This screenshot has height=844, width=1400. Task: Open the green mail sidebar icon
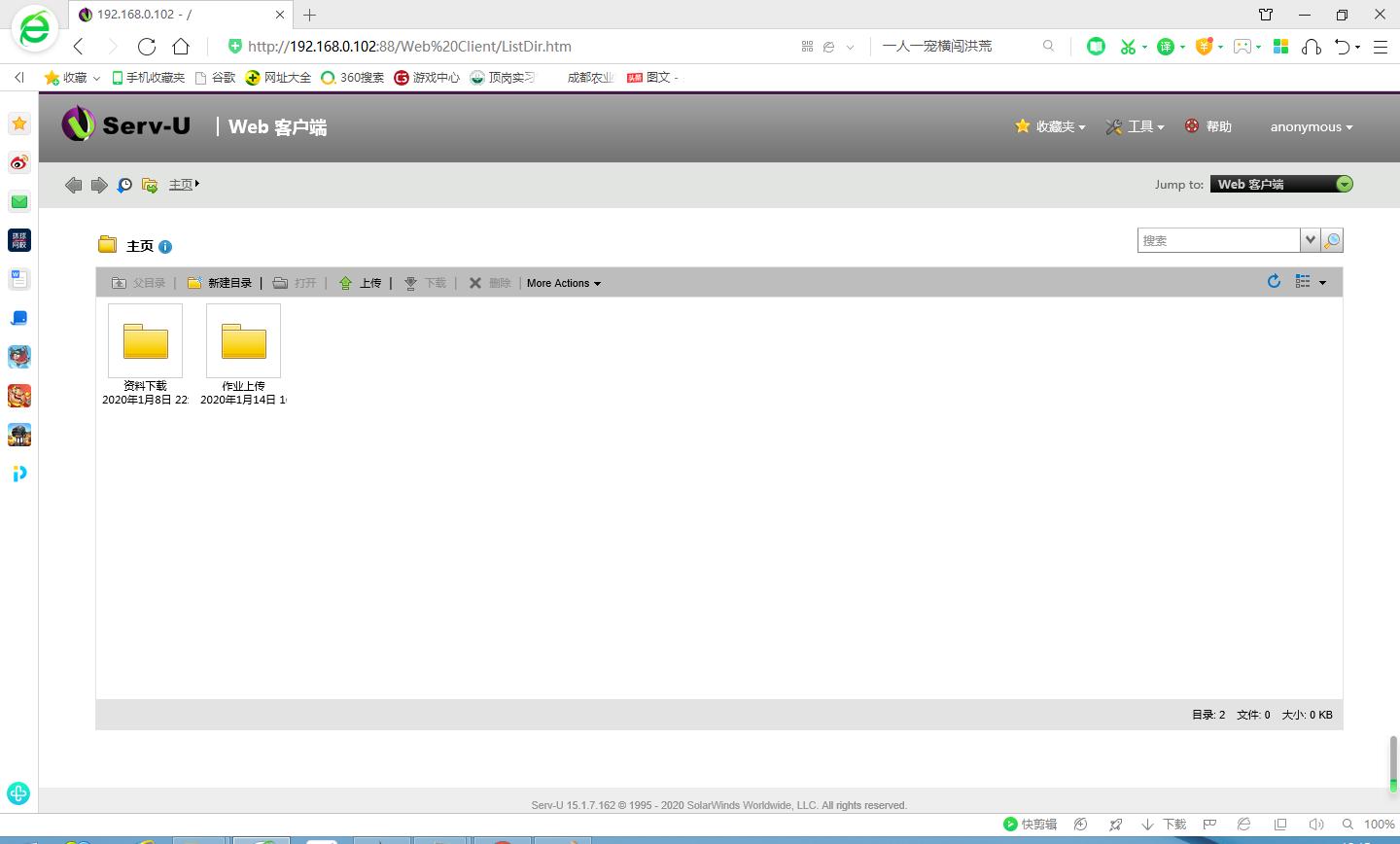coord(18,201)
